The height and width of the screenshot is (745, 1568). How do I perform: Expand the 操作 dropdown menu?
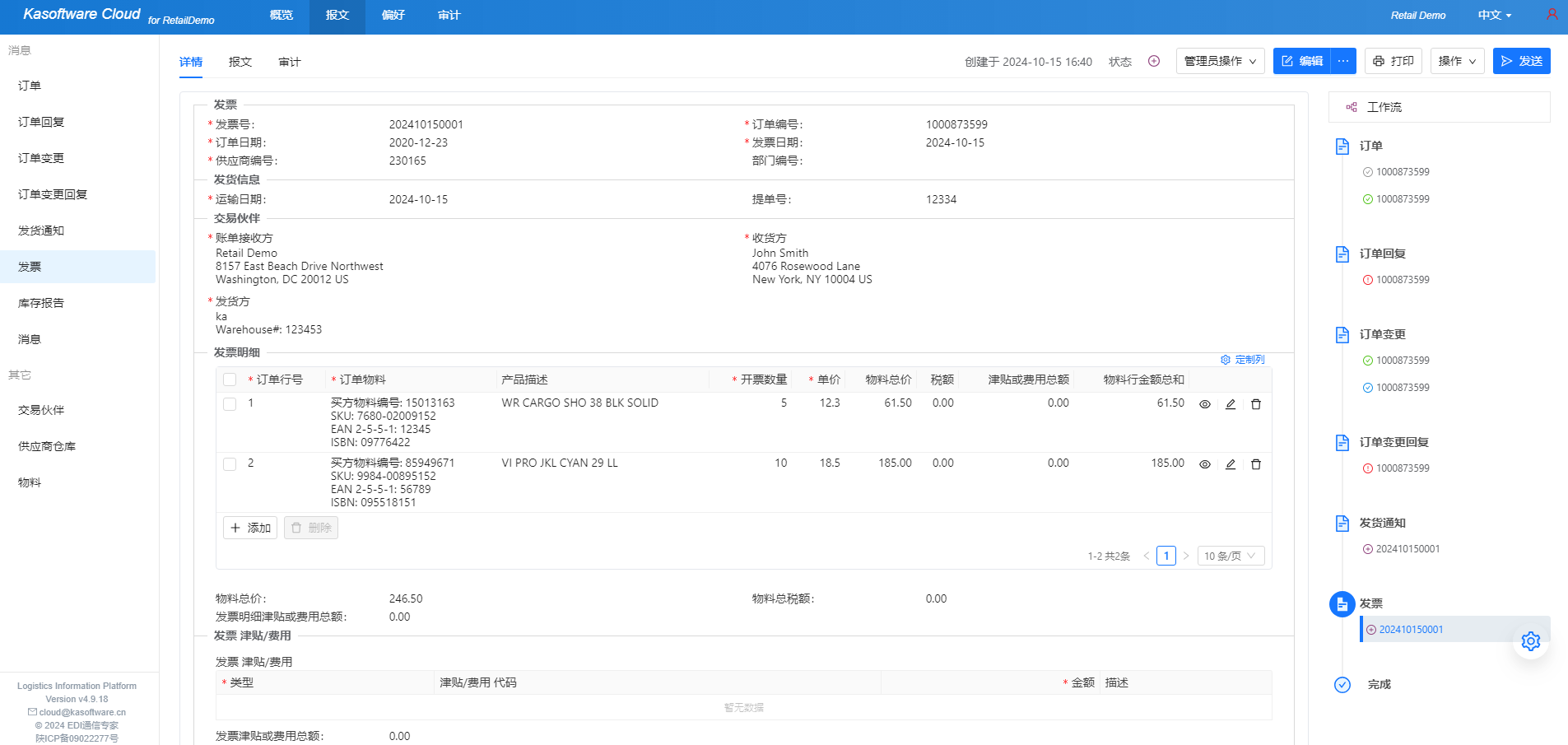[1456, 61]
